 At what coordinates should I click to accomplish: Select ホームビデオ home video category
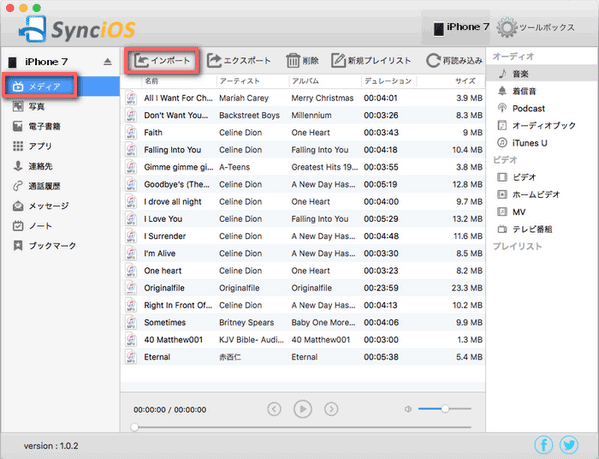pos(529,194)
